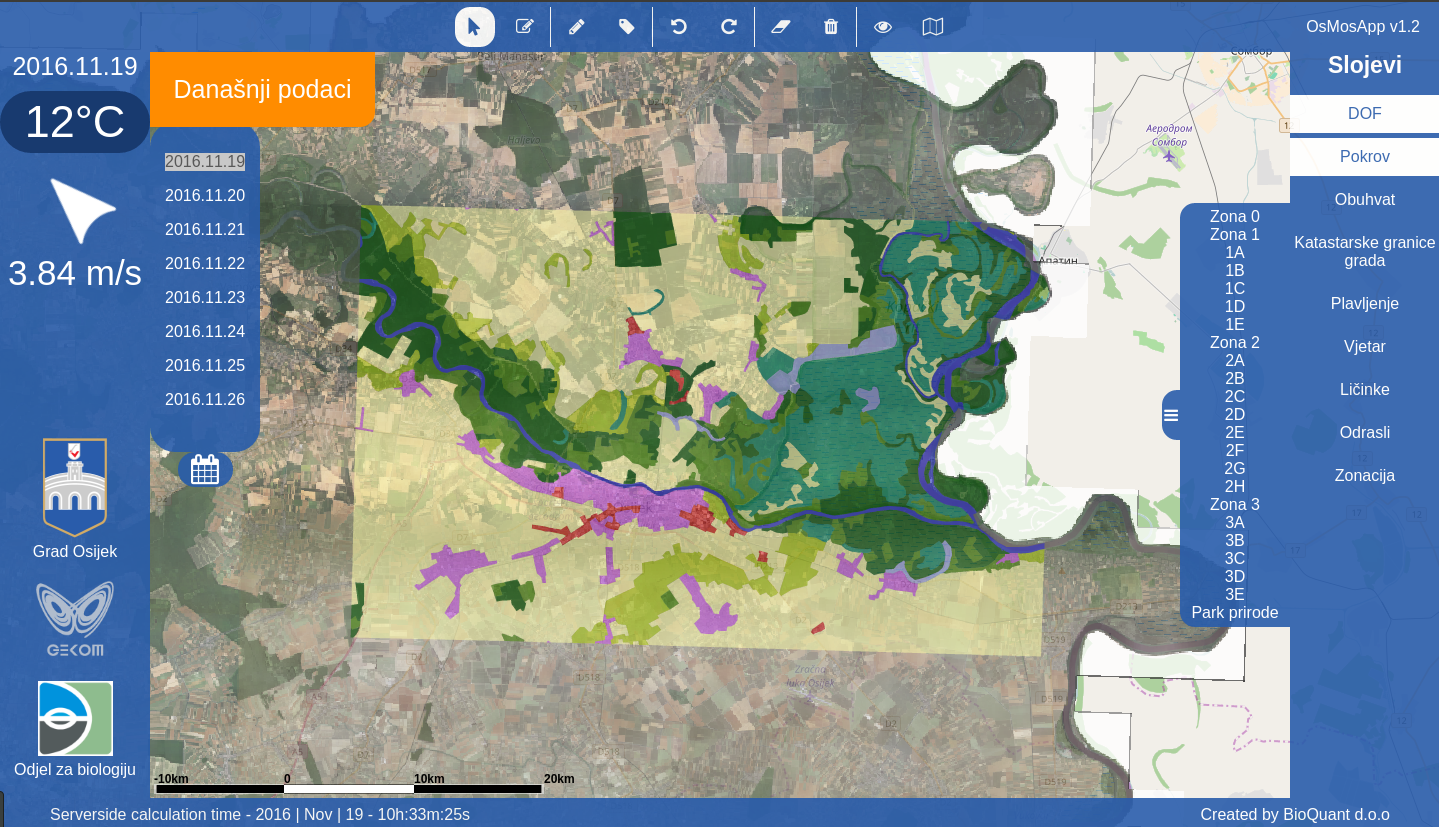Toggle the DOF layer
The image size is (1439, 827).
click(1364, 114)
